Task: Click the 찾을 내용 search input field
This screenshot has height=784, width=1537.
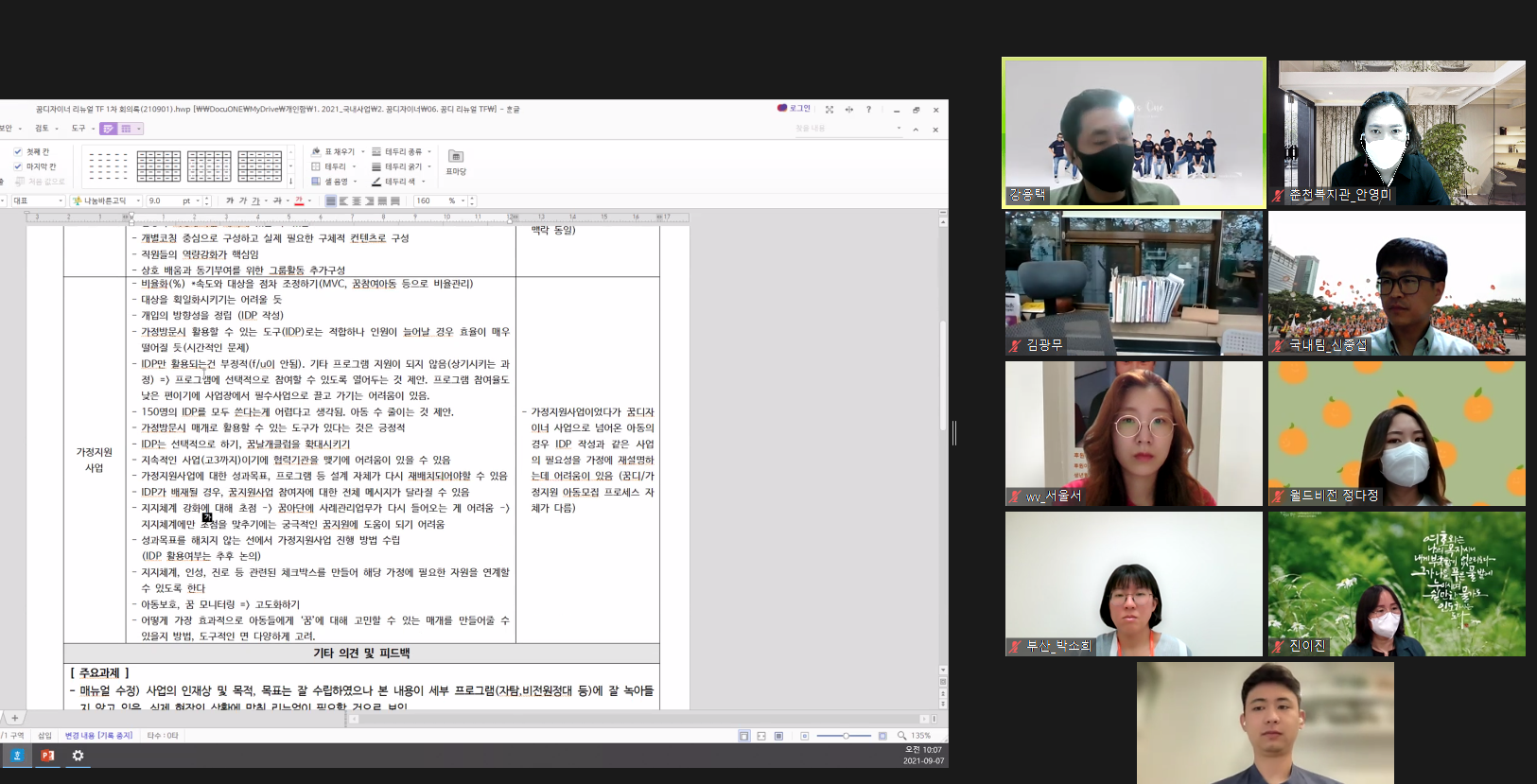Action: 842,129
